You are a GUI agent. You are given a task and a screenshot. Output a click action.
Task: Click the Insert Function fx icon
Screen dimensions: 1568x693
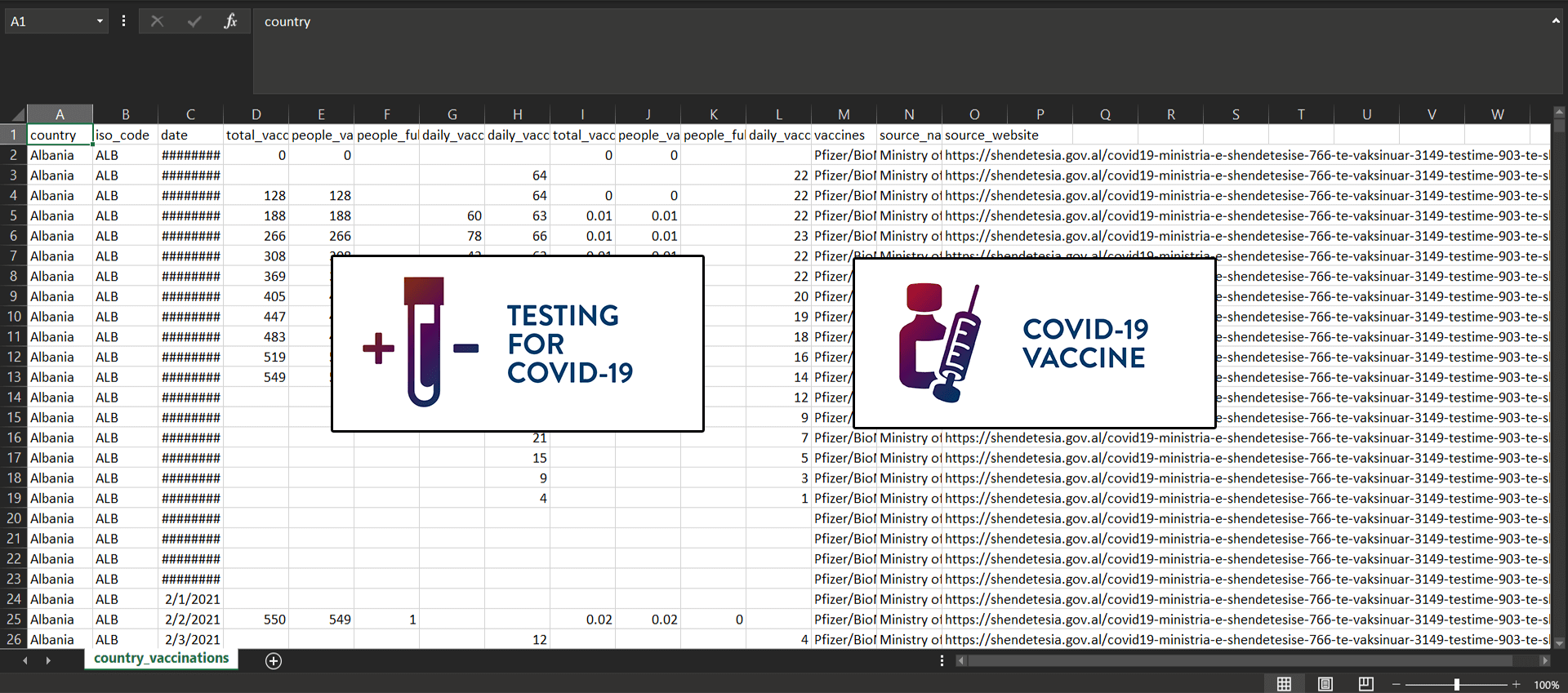[x=230, y=21]
